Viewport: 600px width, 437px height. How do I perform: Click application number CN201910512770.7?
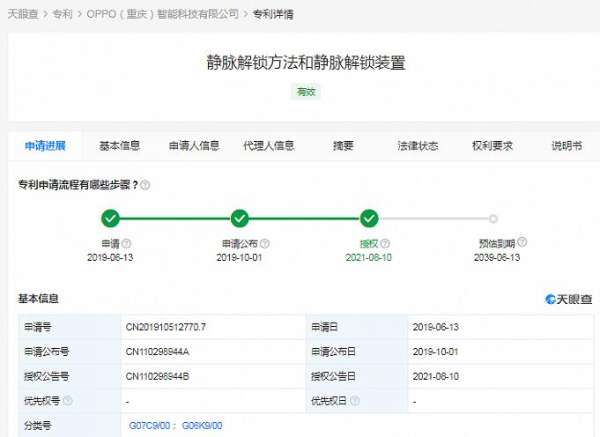(166, 327)
